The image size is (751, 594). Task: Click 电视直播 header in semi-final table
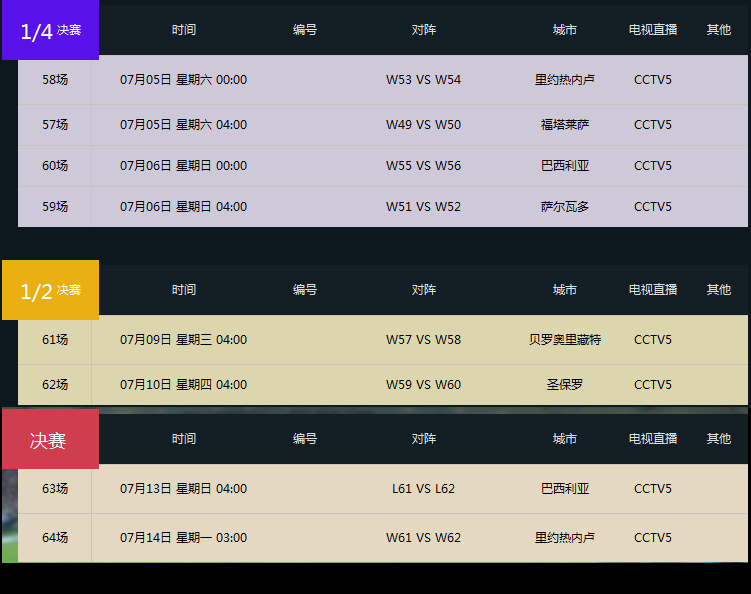tap(653, 290)
